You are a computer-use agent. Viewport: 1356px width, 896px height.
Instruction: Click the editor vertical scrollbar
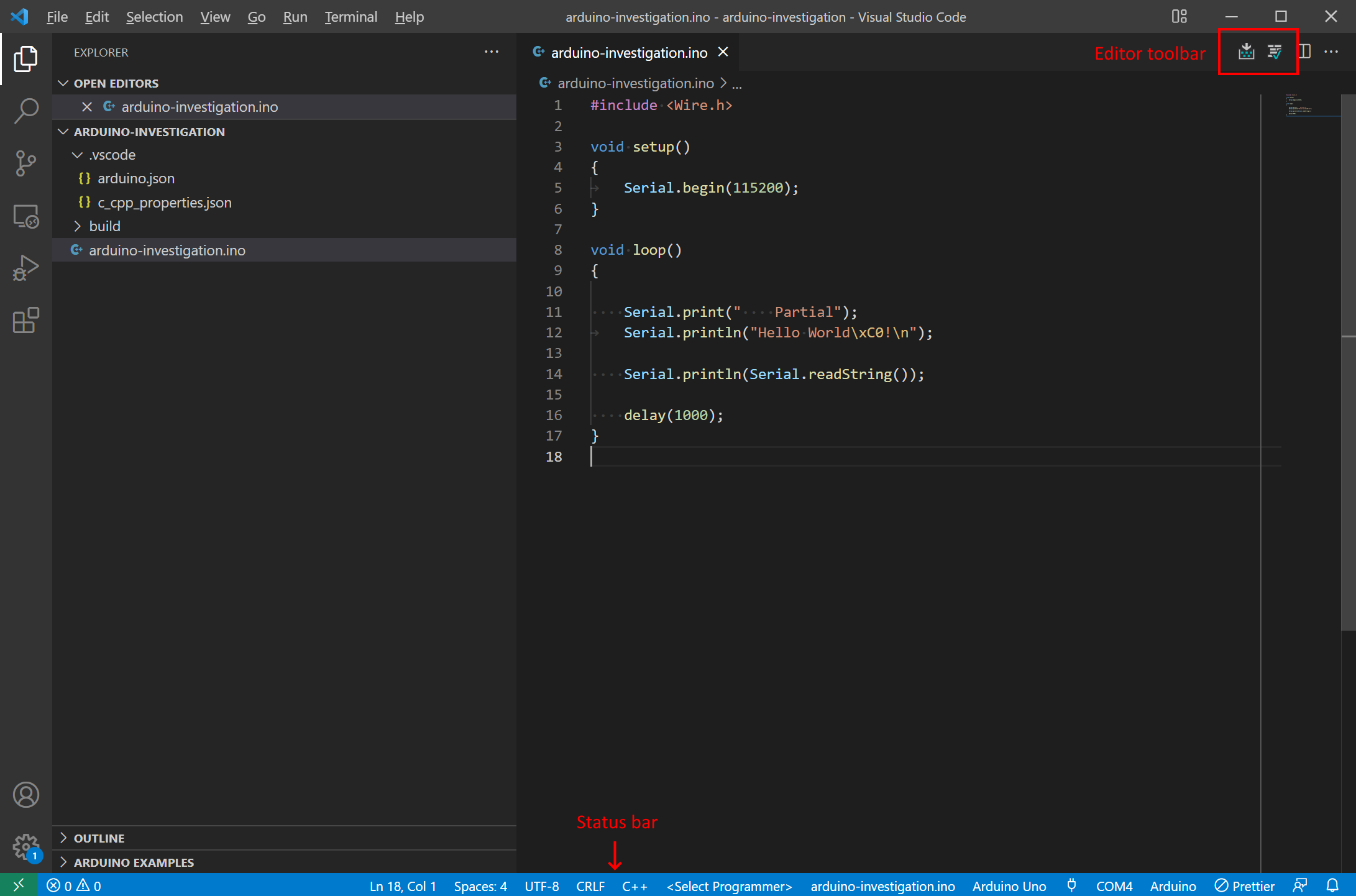click(x=1348, y=363)
